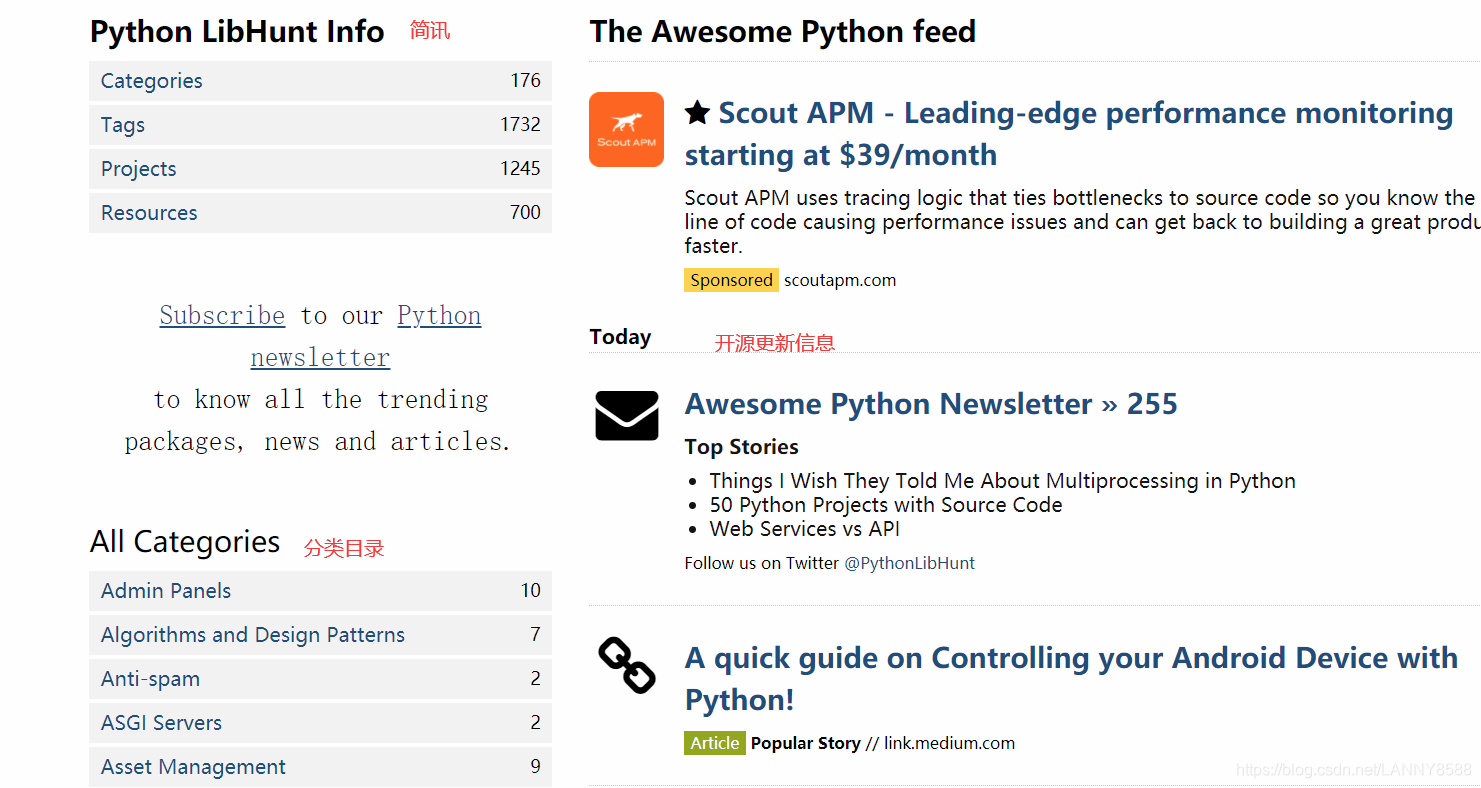Select 'Things I Wish They Told Me About Multiprocessing' story
The image size is (1481, 788).
1003,481
